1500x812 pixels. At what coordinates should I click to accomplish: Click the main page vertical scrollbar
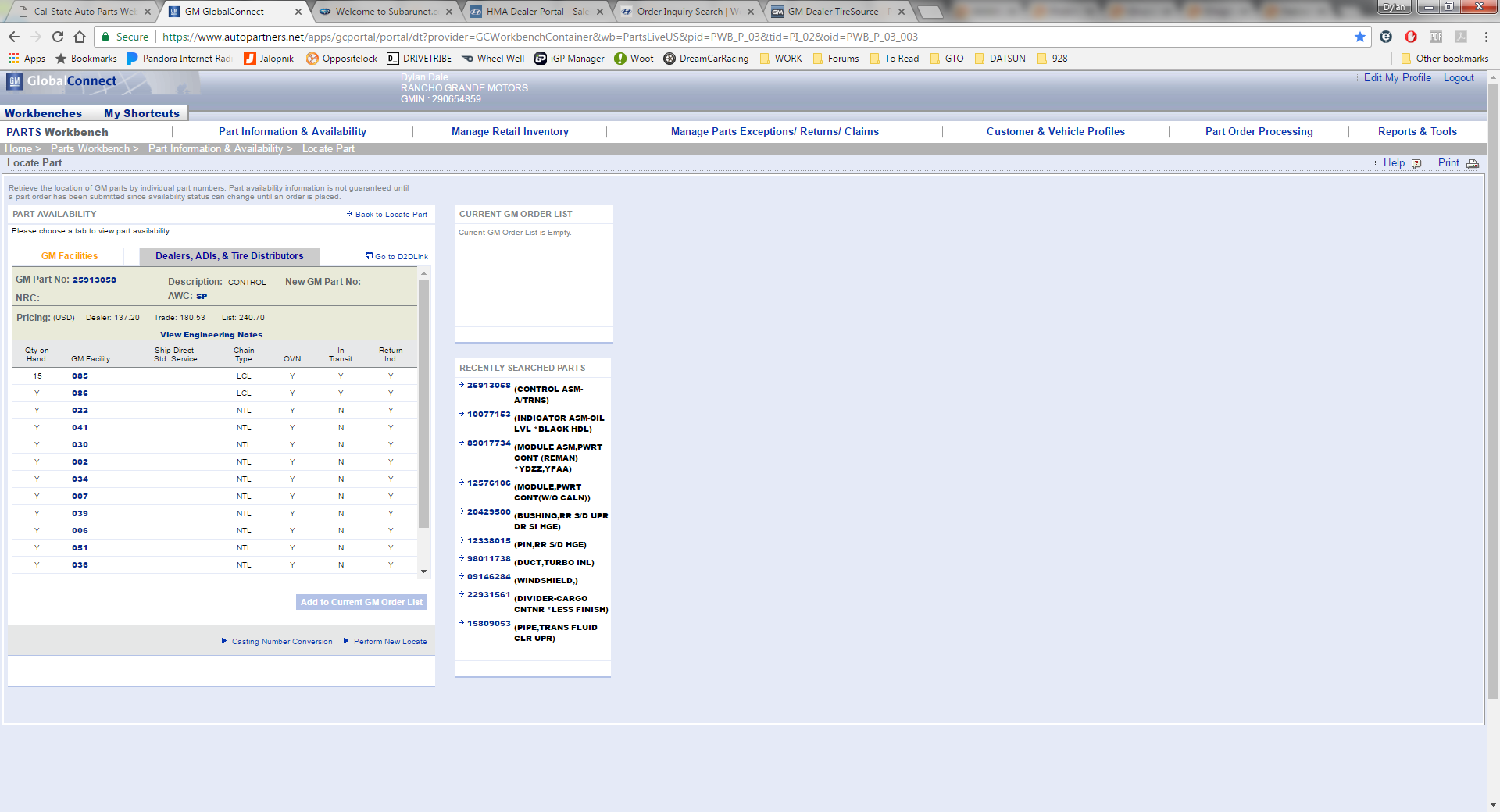(1493, 390)
